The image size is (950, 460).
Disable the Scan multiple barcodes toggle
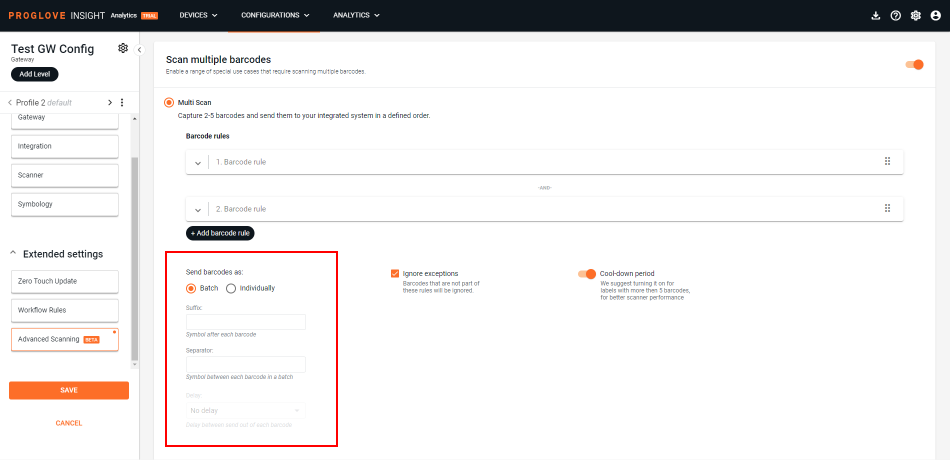914,65
